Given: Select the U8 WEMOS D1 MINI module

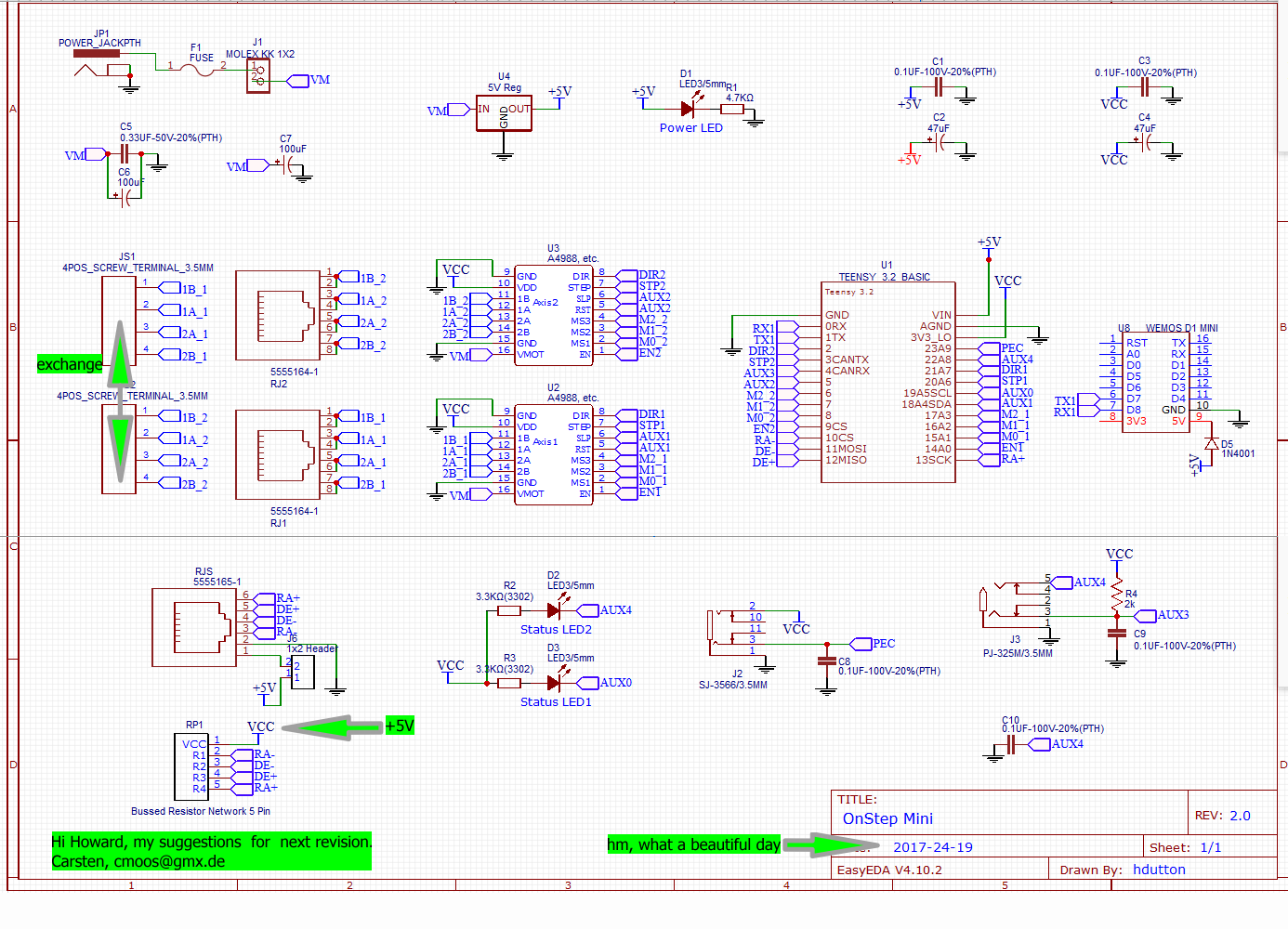Looking at the screenshot, I should (x=1157, y=383).
